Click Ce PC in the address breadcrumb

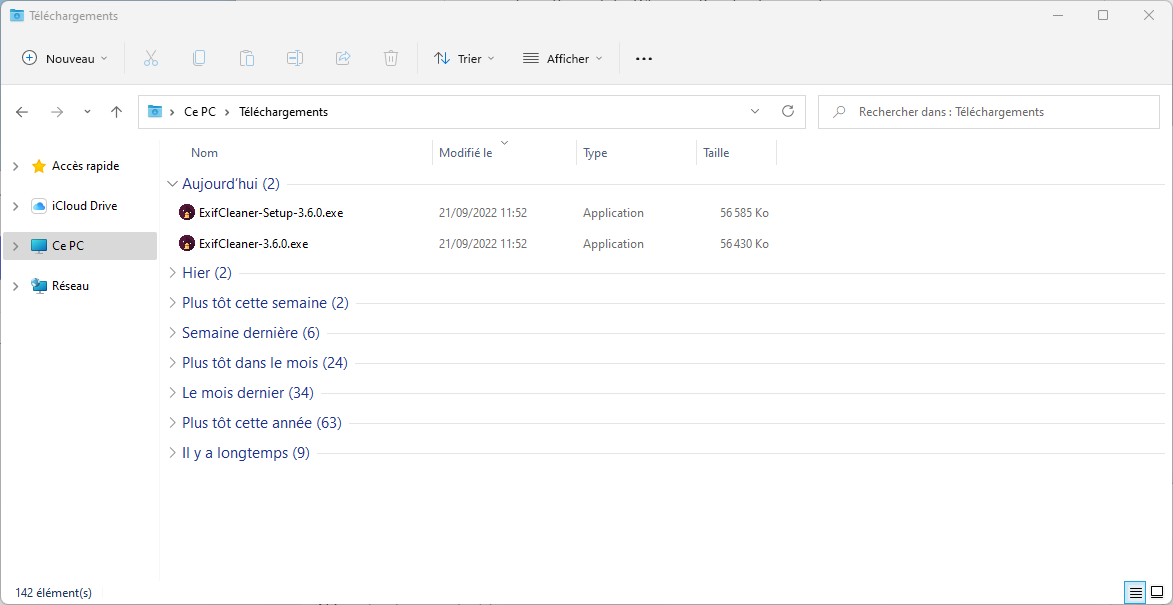tap(200, 112)
